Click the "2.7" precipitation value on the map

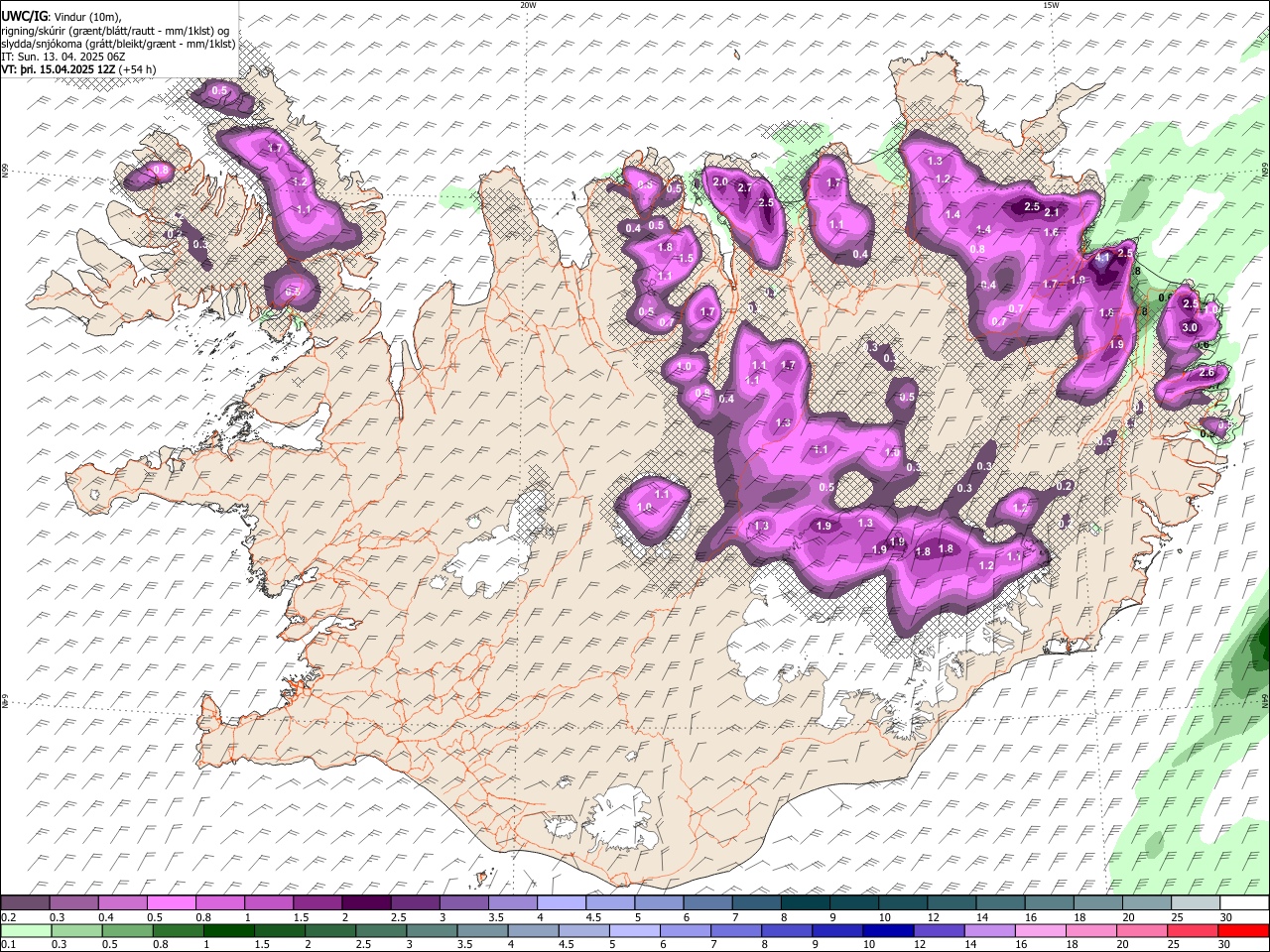click(746, 187)
